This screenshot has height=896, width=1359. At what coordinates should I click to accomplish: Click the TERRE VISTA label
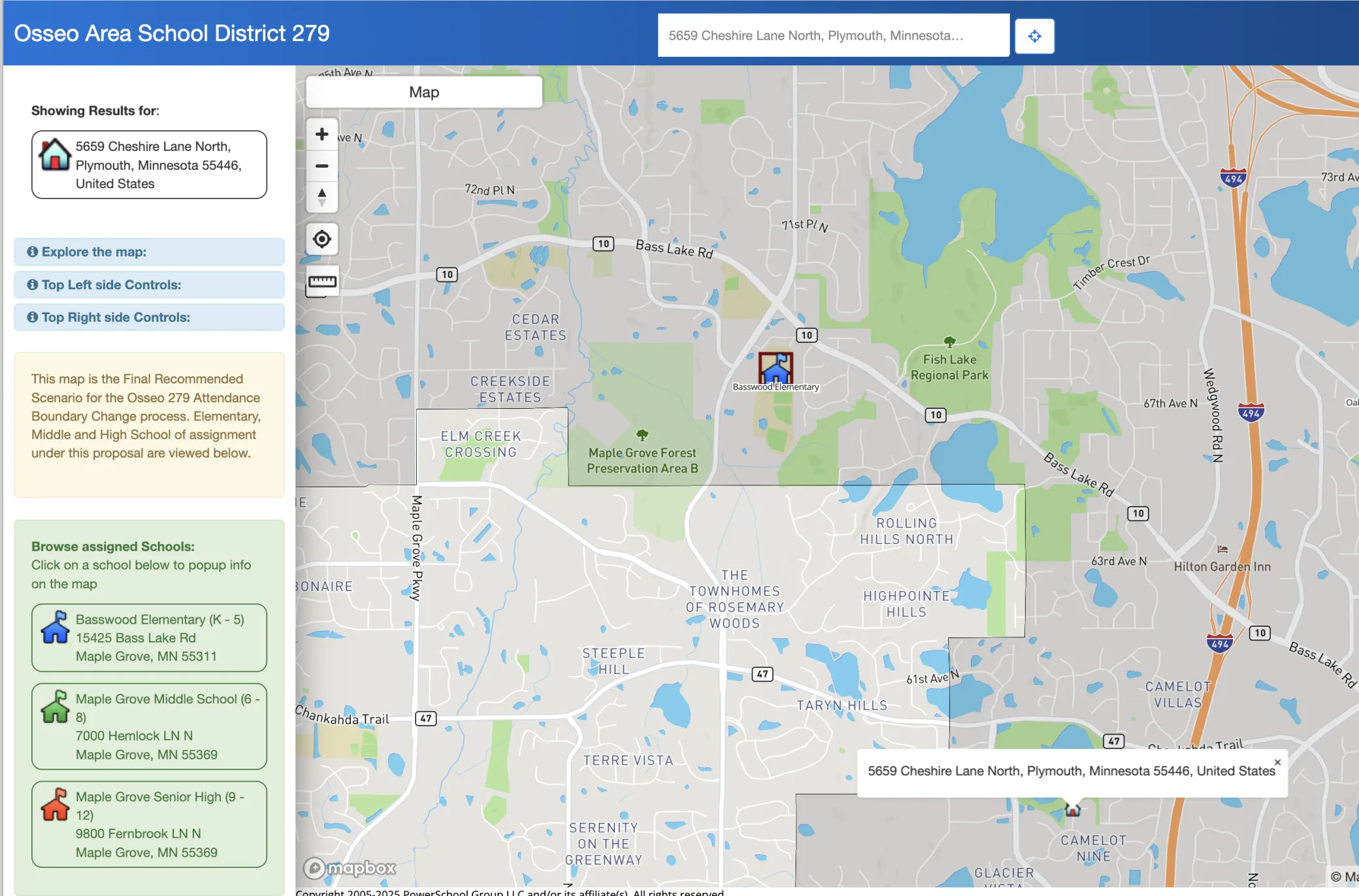[628, 760]
